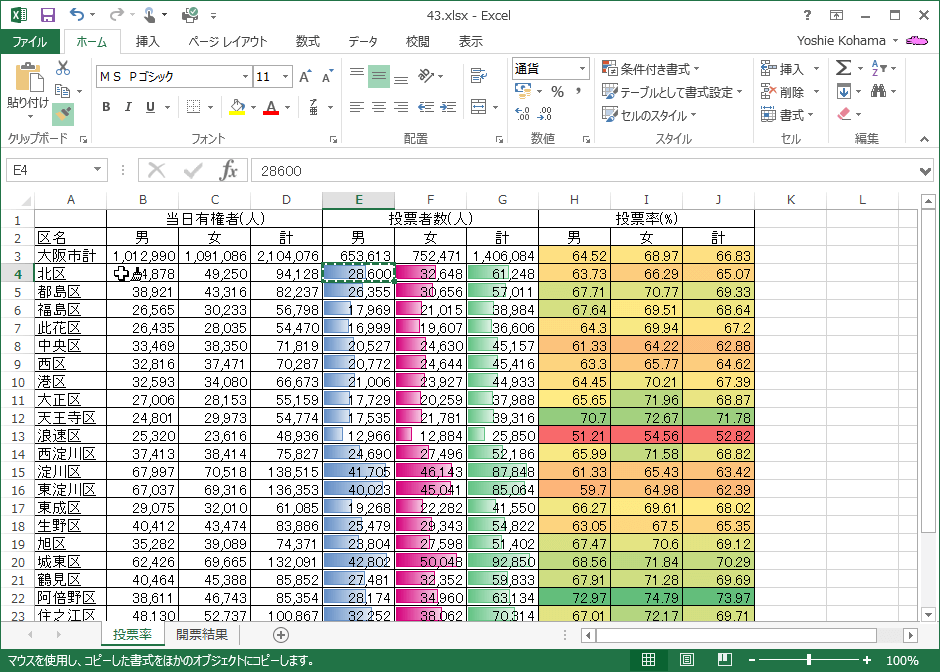
Task: Click vertical scrollbar down arrow
Action: [929, 614]
